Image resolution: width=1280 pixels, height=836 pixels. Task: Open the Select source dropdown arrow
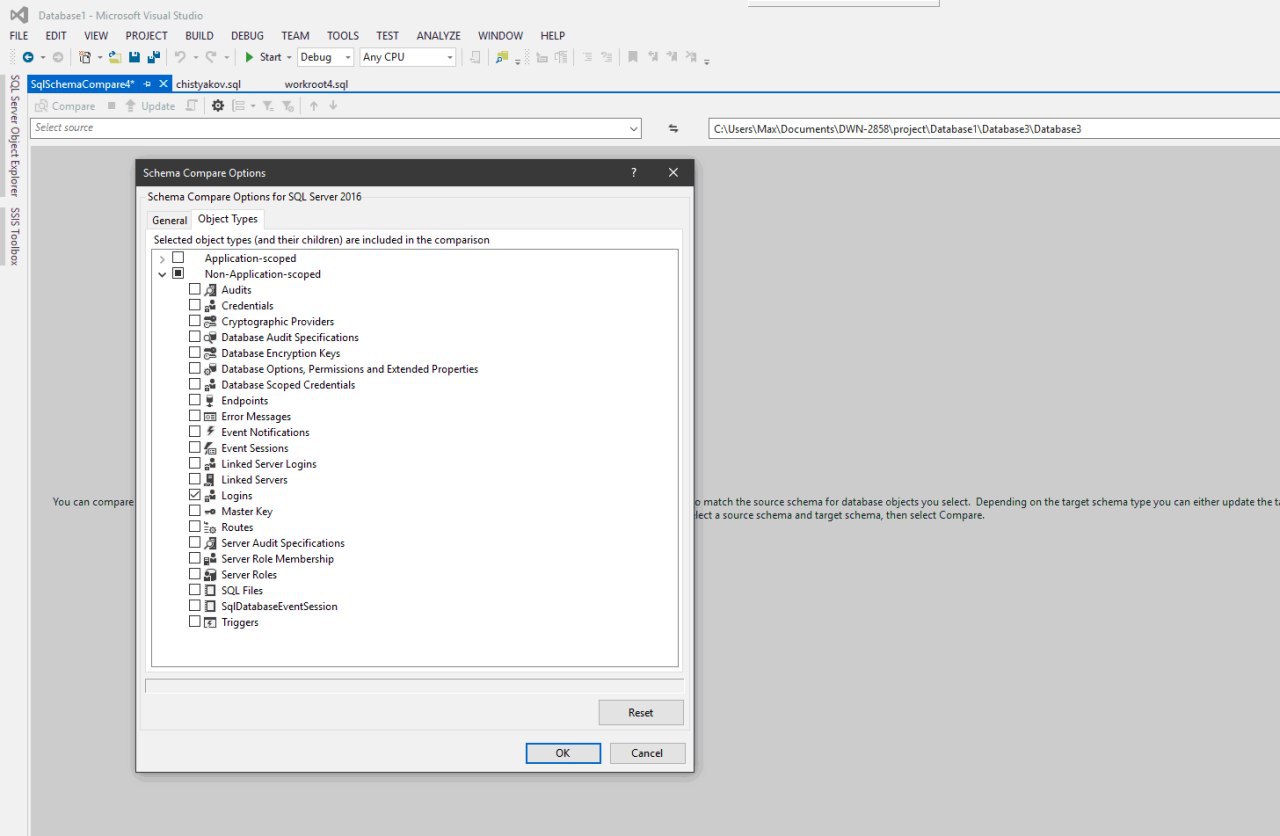[x=633, y=128]
